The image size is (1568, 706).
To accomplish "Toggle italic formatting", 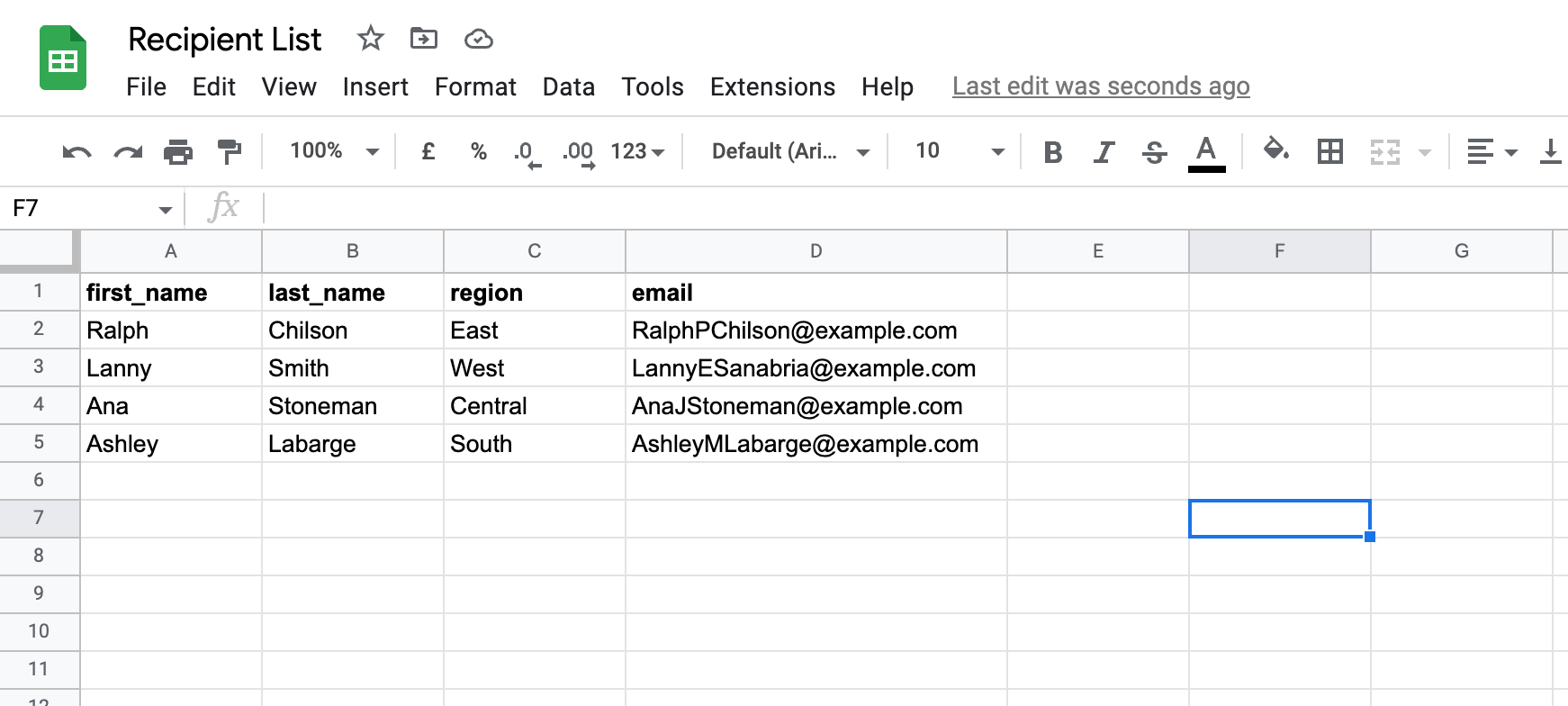I will tap(1104, 151).
